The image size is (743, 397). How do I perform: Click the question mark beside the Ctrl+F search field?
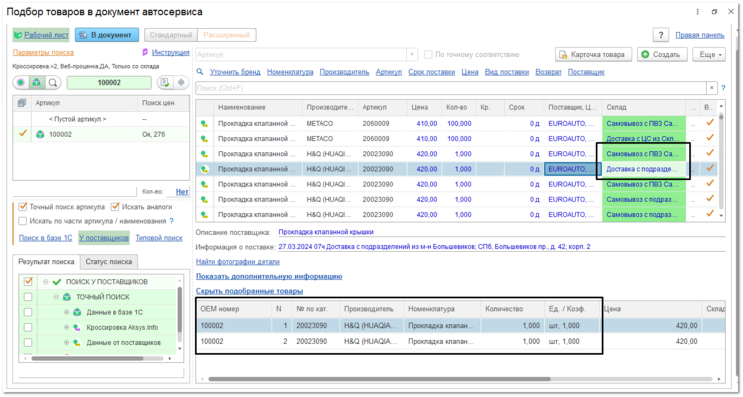tap(723, 88)
